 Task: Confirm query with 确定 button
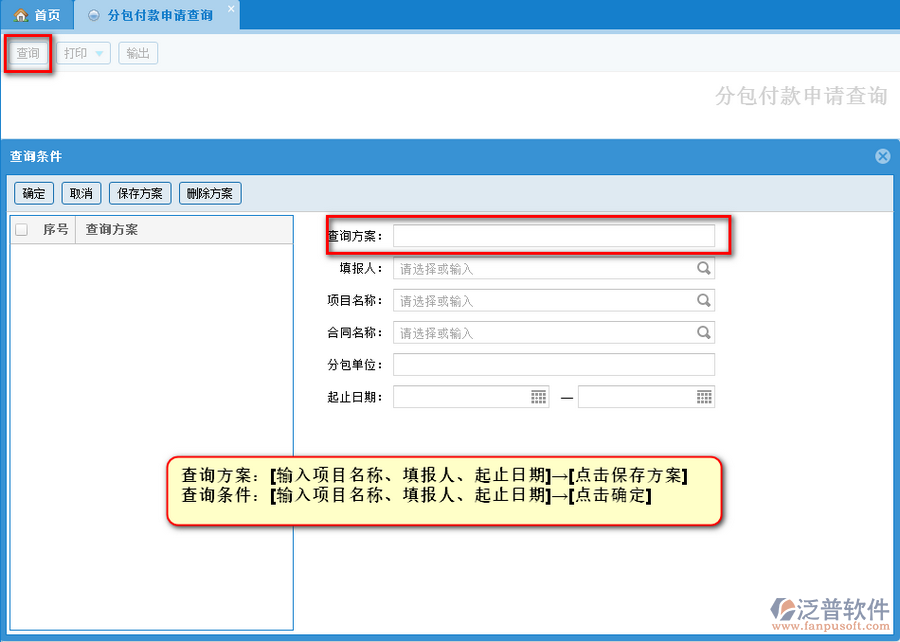point(34,193)
